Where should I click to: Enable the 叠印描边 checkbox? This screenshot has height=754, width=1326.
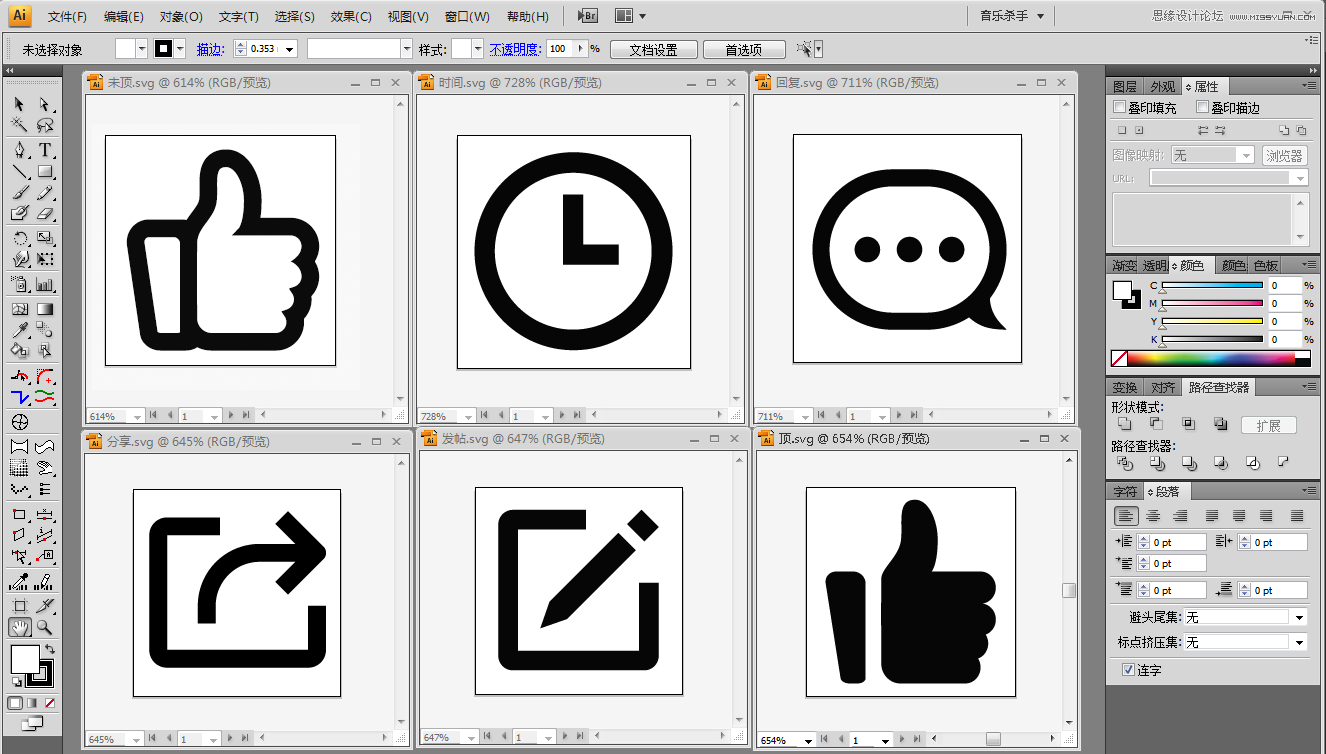(1202, 107)
